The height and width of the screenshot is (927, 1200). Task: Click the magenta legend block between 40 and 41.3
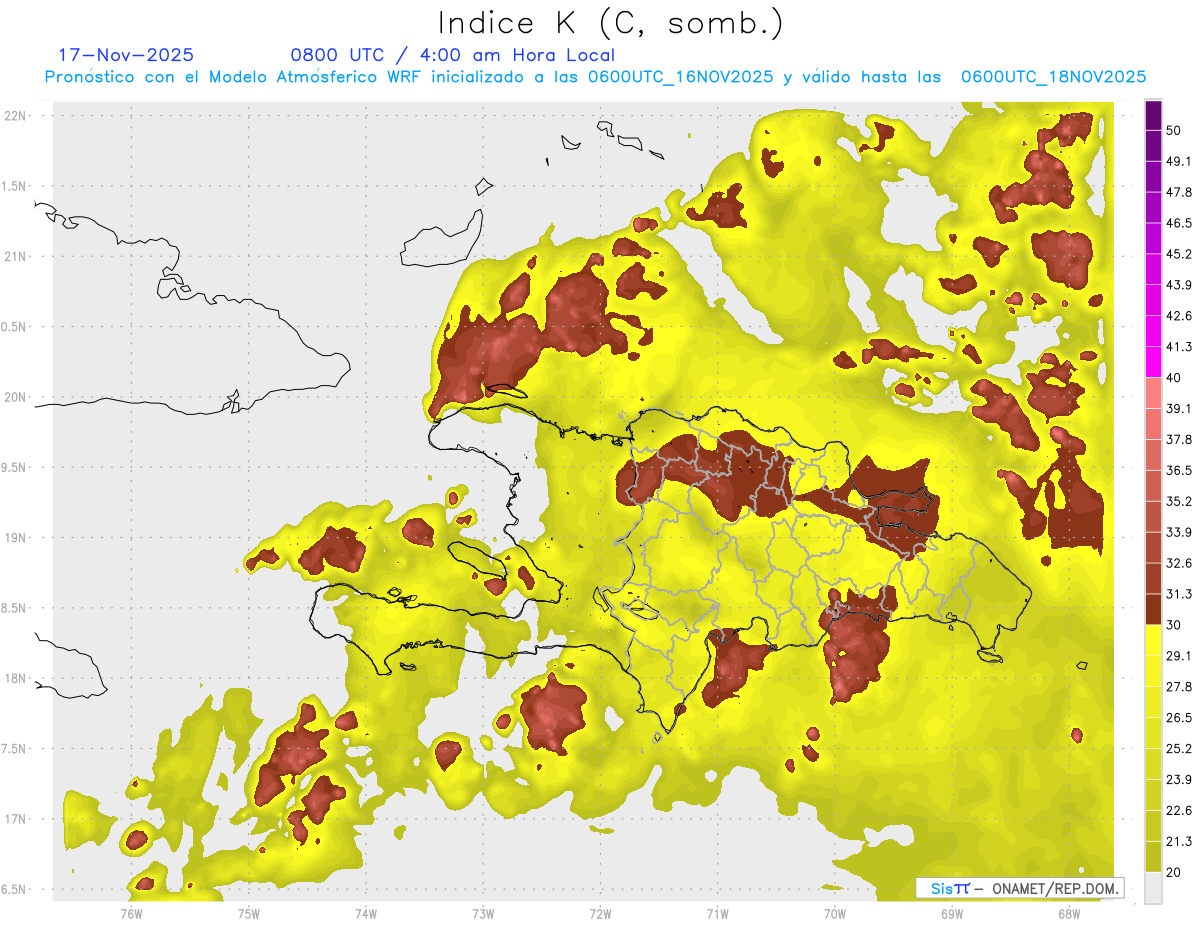[x=1153, y=362]
